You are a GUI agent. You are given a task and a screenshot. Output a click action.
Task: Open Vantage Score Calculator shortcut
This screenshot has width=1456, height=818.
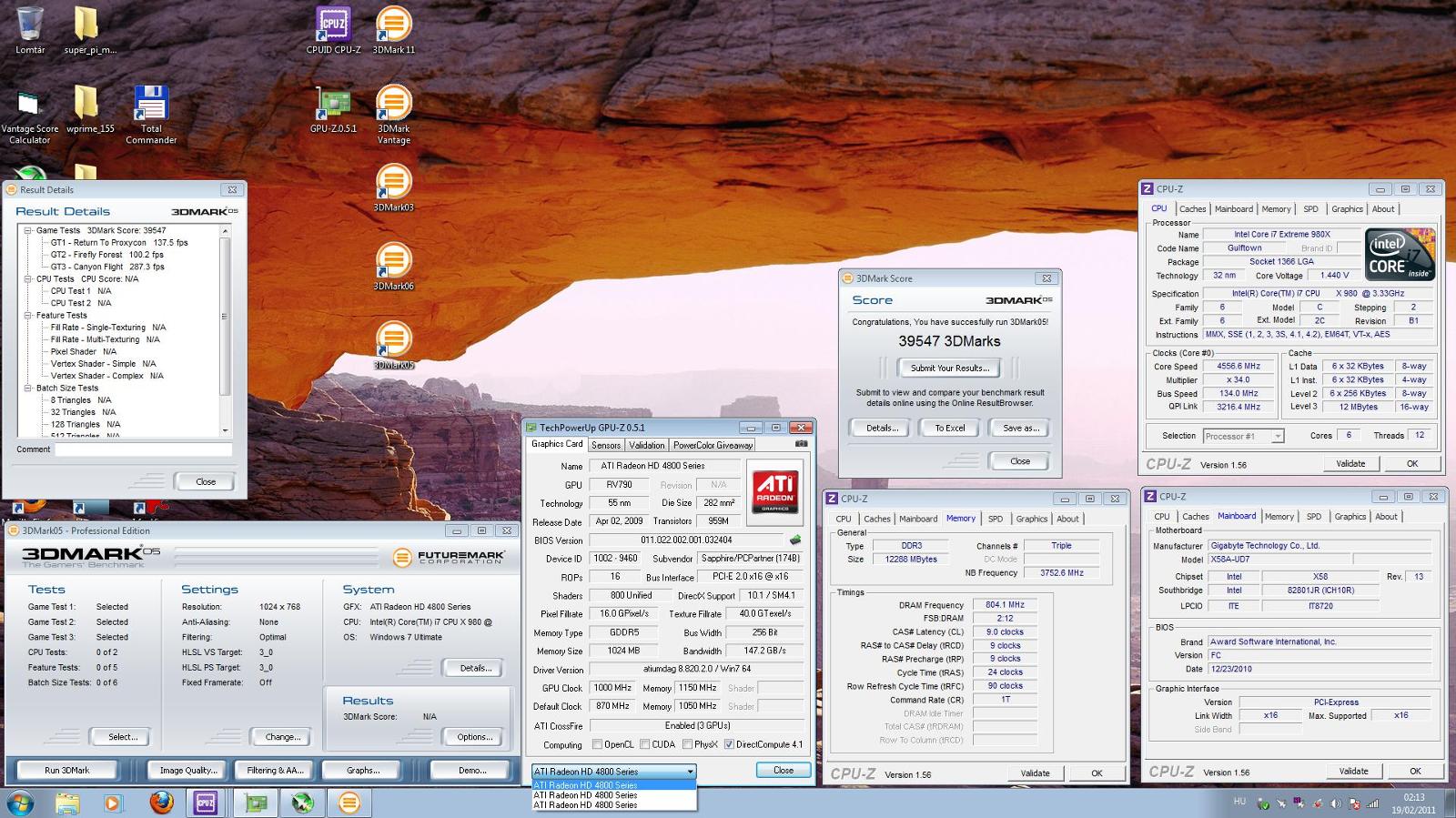[30, 116]
